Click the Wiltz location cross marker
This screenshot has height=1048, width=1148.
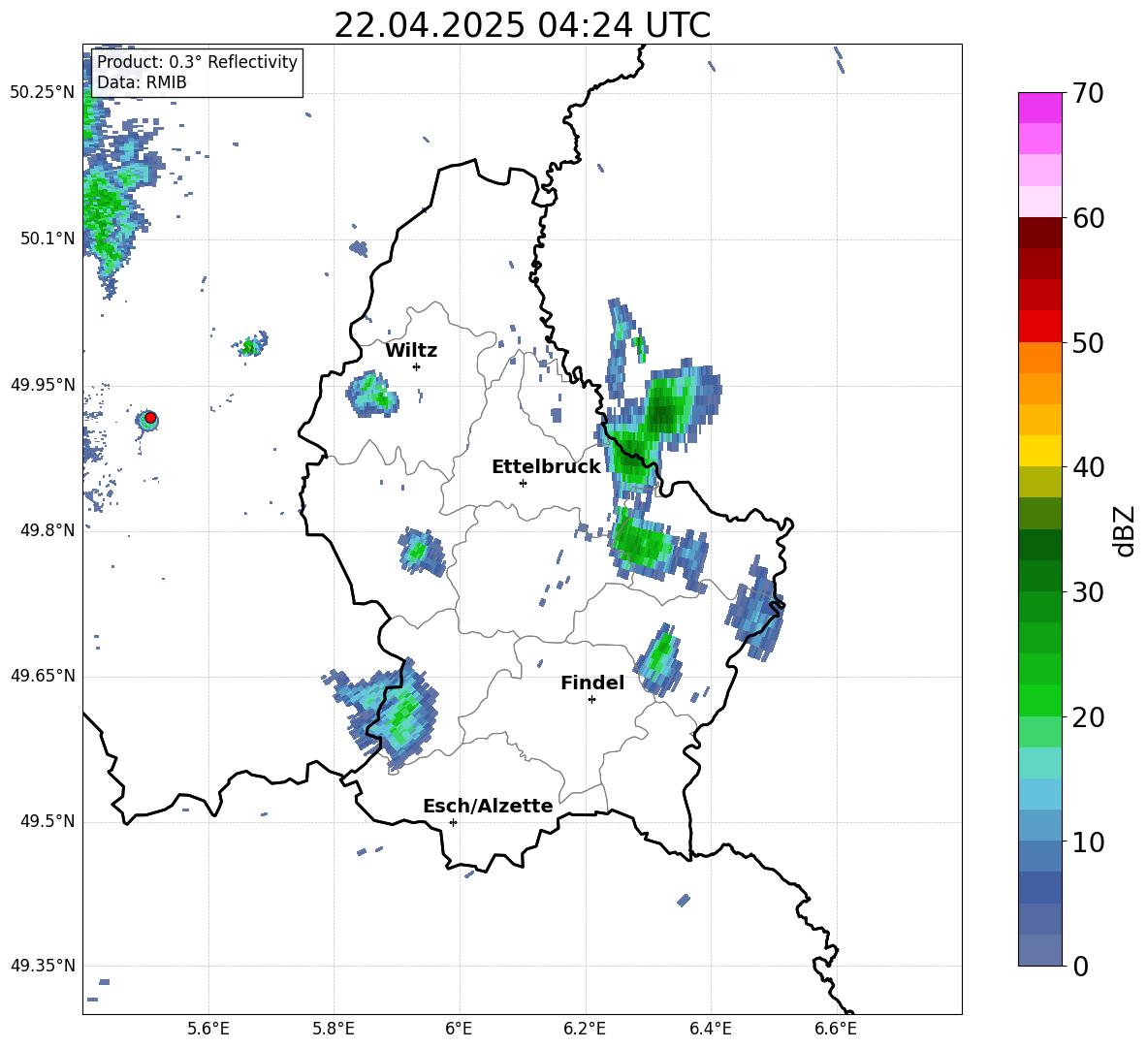[416, 366]
